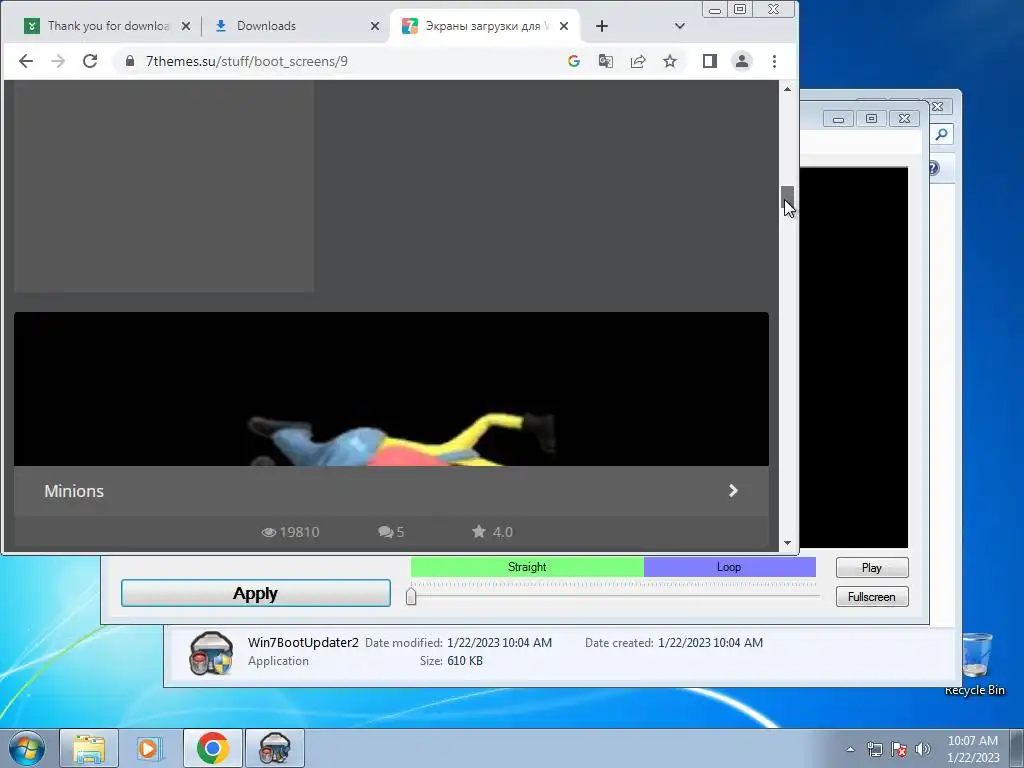This screenshot has height=768, width=1024.
Task: Click the padlock site info icon
Action: (130, 61)
